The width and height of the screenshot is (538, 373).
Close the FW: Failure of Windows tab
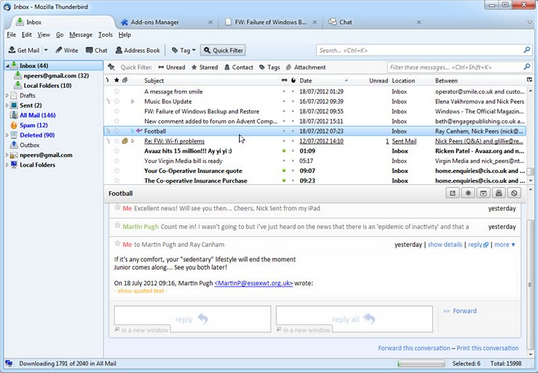314,22
